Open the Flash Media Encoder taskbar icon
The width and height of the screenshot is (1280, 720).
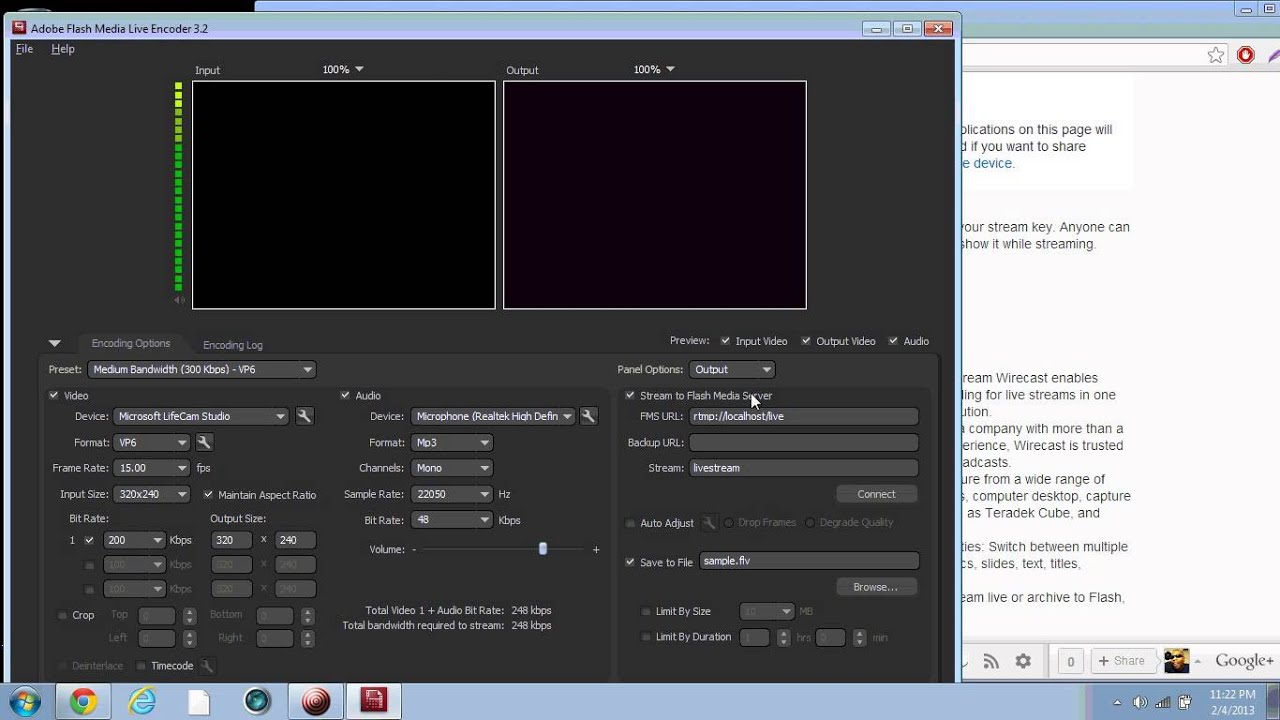(373, 702)
